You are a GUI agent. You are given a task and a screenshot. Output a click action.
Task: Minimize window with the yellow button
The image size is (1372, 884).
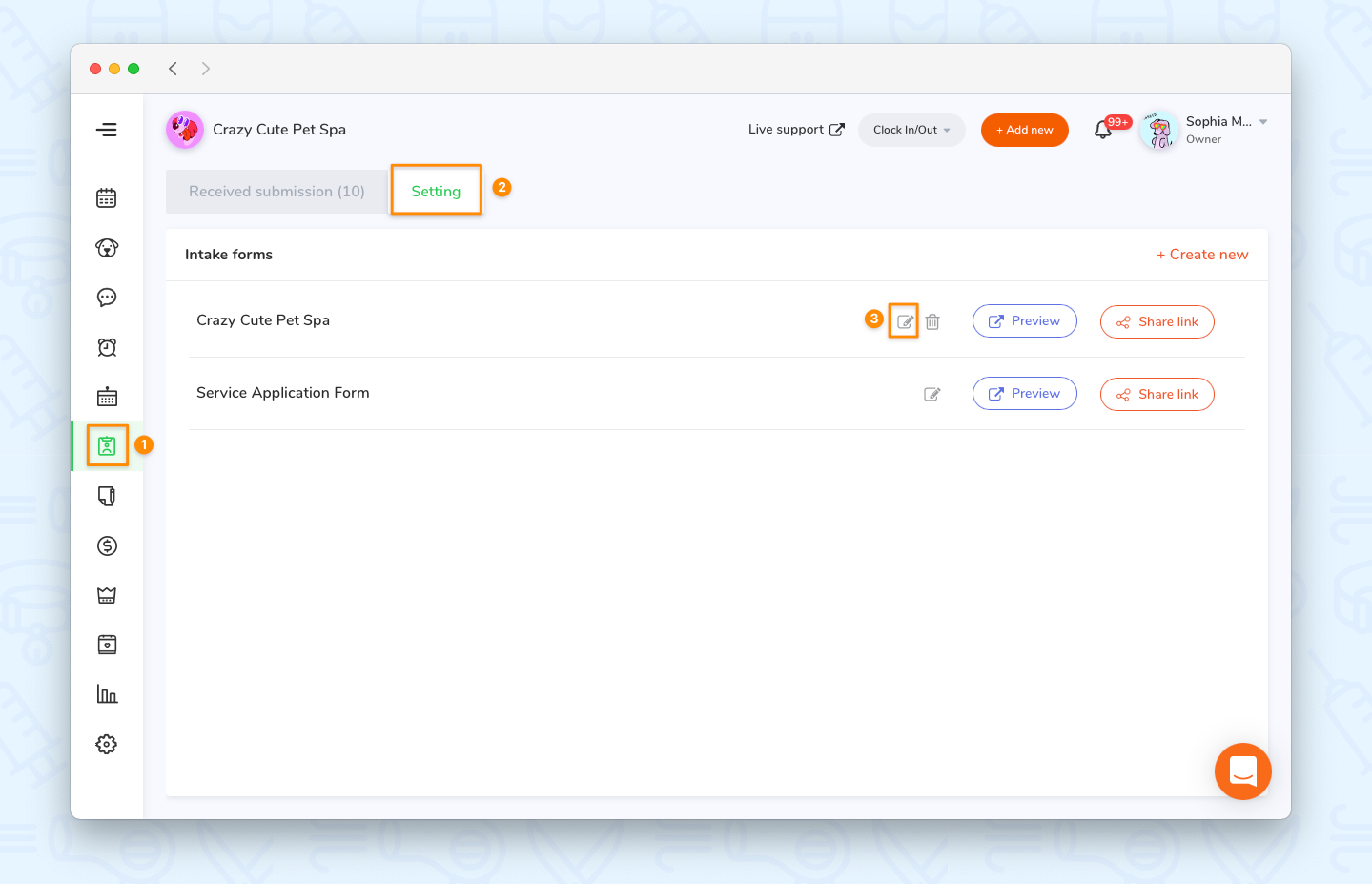point(114,69)
